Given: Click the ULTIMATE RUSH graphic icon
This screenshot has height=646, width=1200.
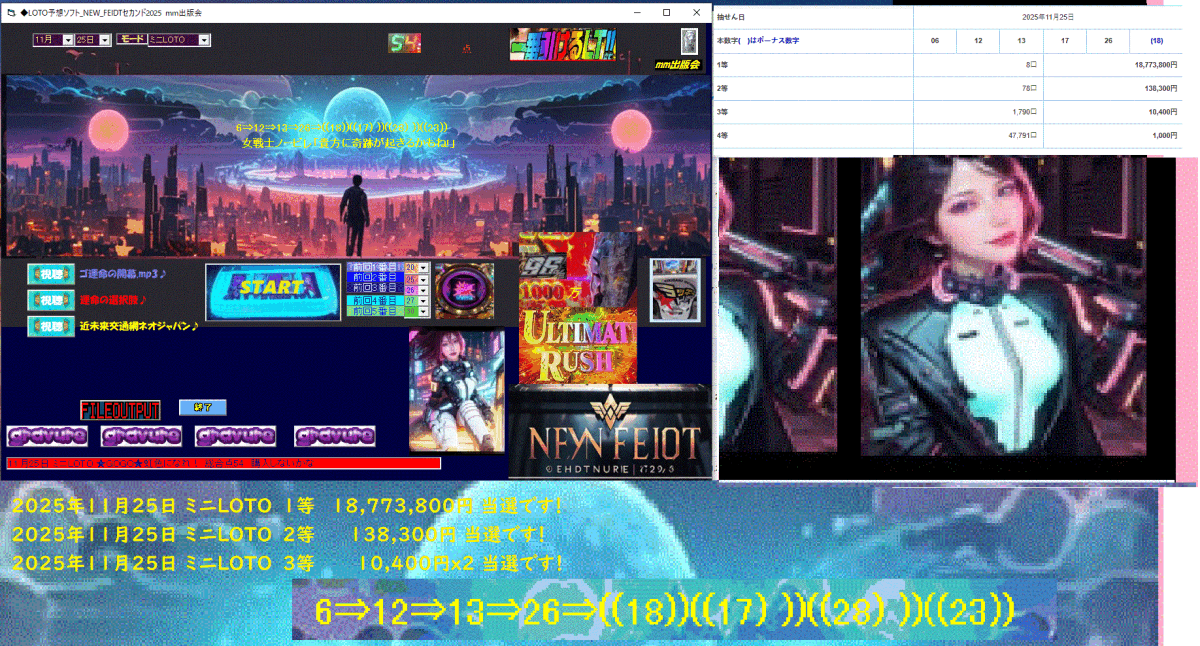Looking at the screenshot, I should pos(578,345).
